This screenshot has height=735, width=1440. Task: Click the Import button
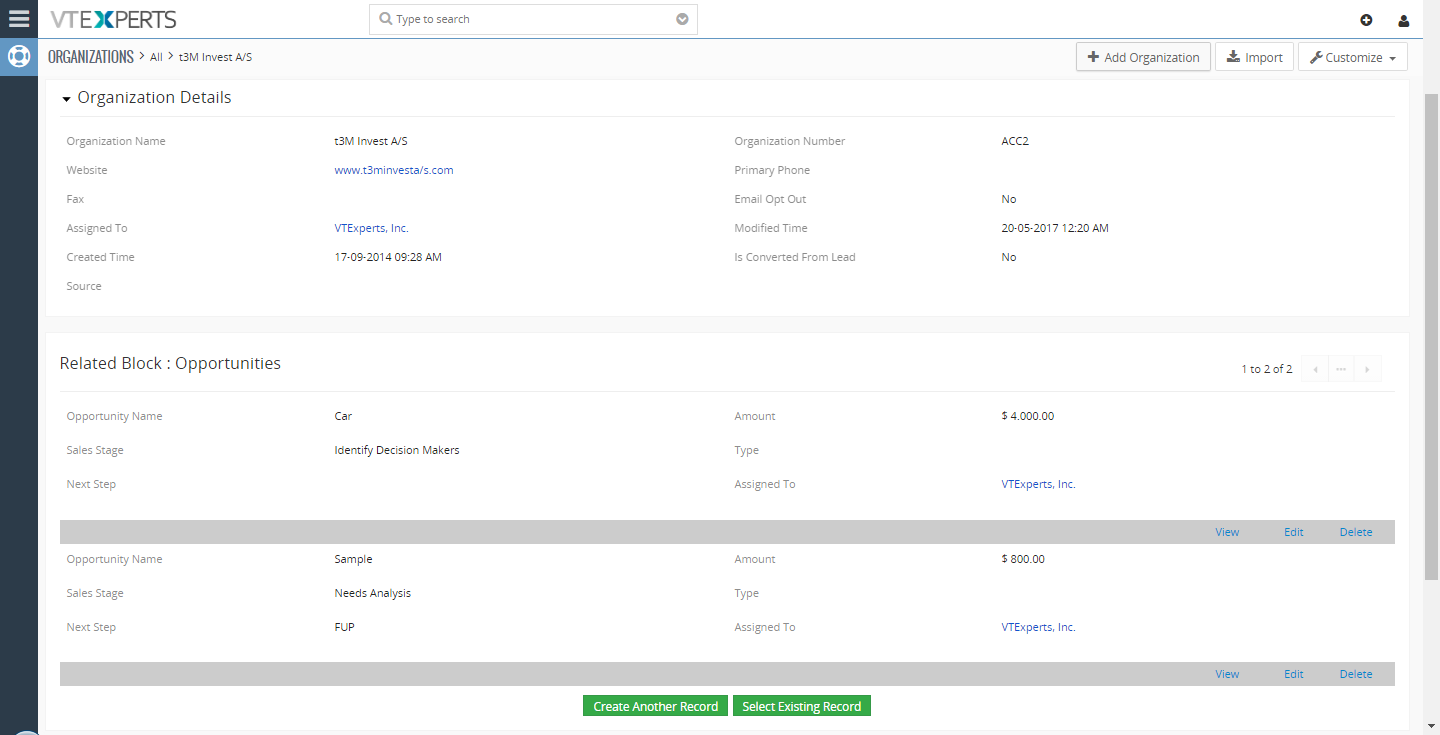click(x=1255, y=57)
